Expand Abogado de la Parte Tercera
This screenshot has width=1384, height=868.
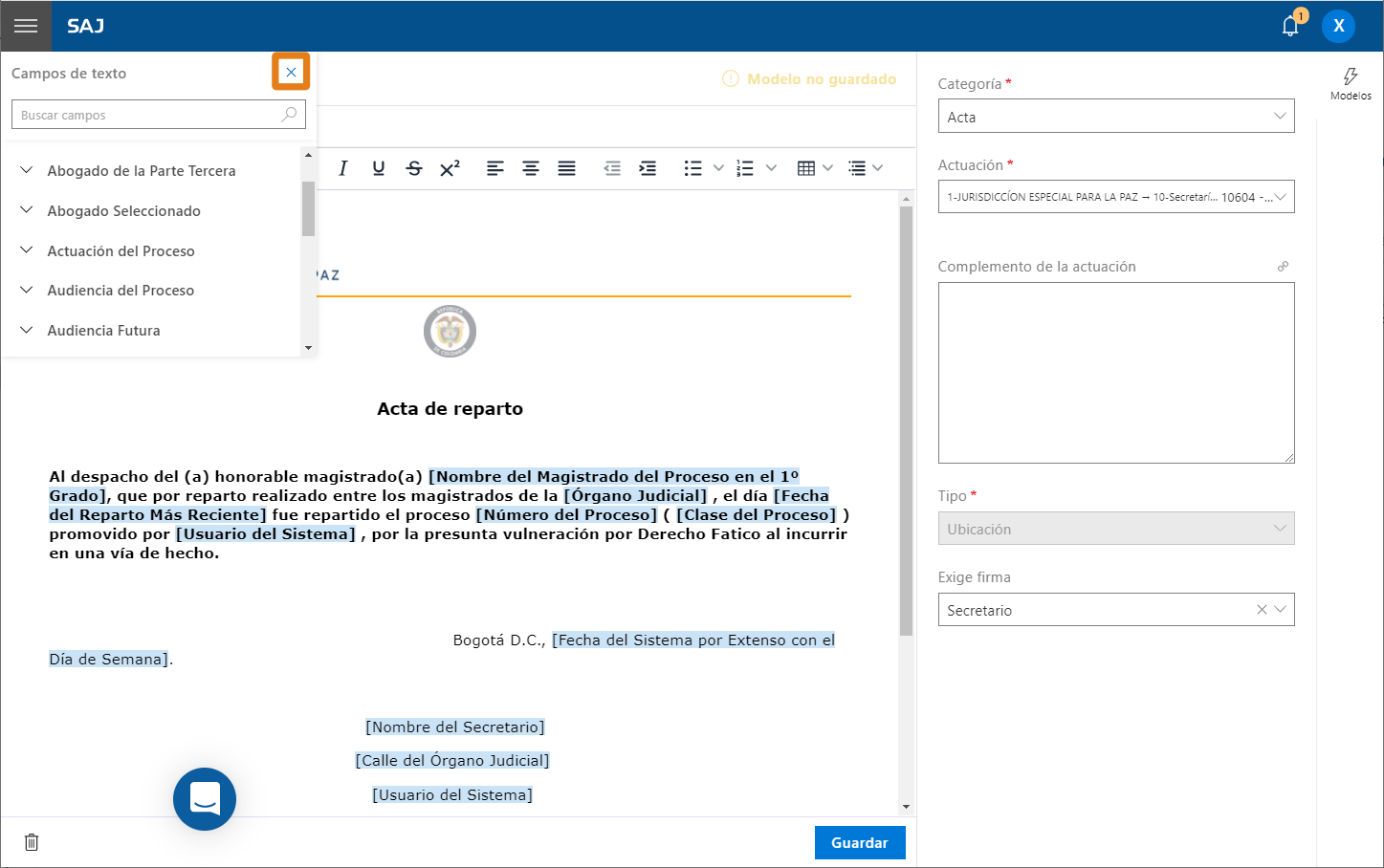pos(27,170)
